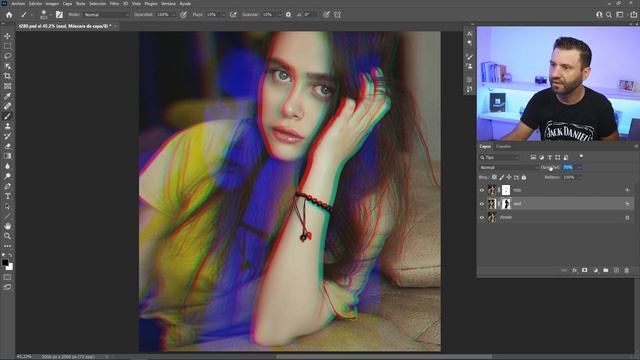The height and width of the screenshot is (360, 640).
Task: Select the Pen tool
Action: click(7, 186)
